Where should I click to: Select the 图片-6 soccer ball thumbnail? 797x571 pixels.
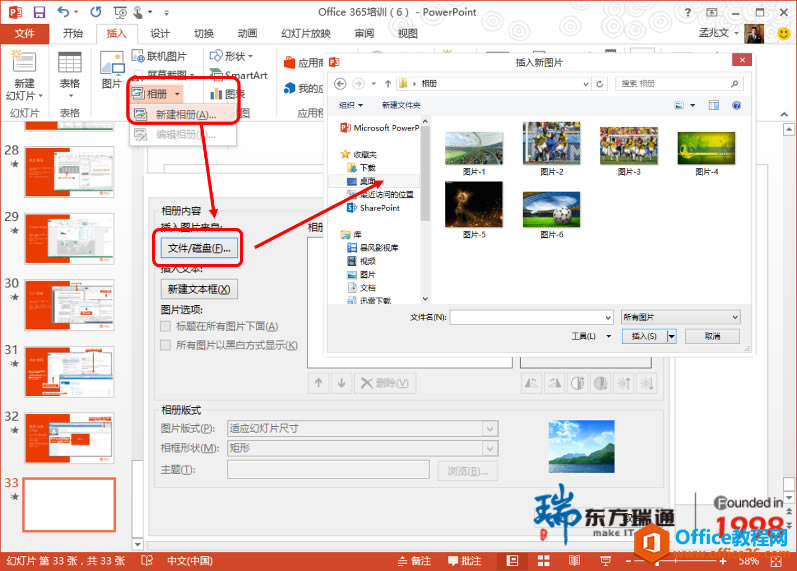pos(551,209)
